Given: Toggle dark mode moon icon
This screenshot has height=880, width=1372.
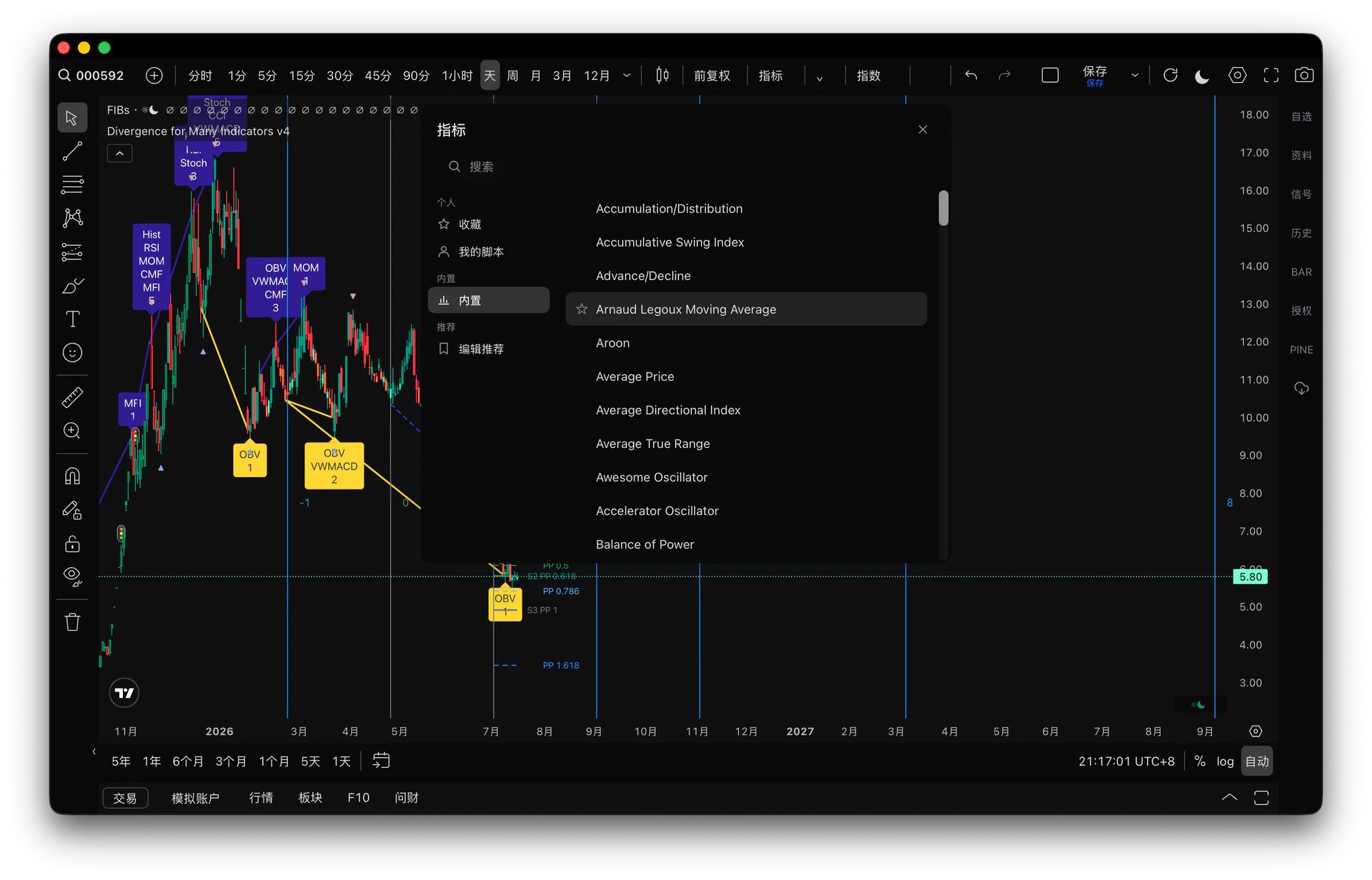Looking at the screenshot, I should point(1202,76).
